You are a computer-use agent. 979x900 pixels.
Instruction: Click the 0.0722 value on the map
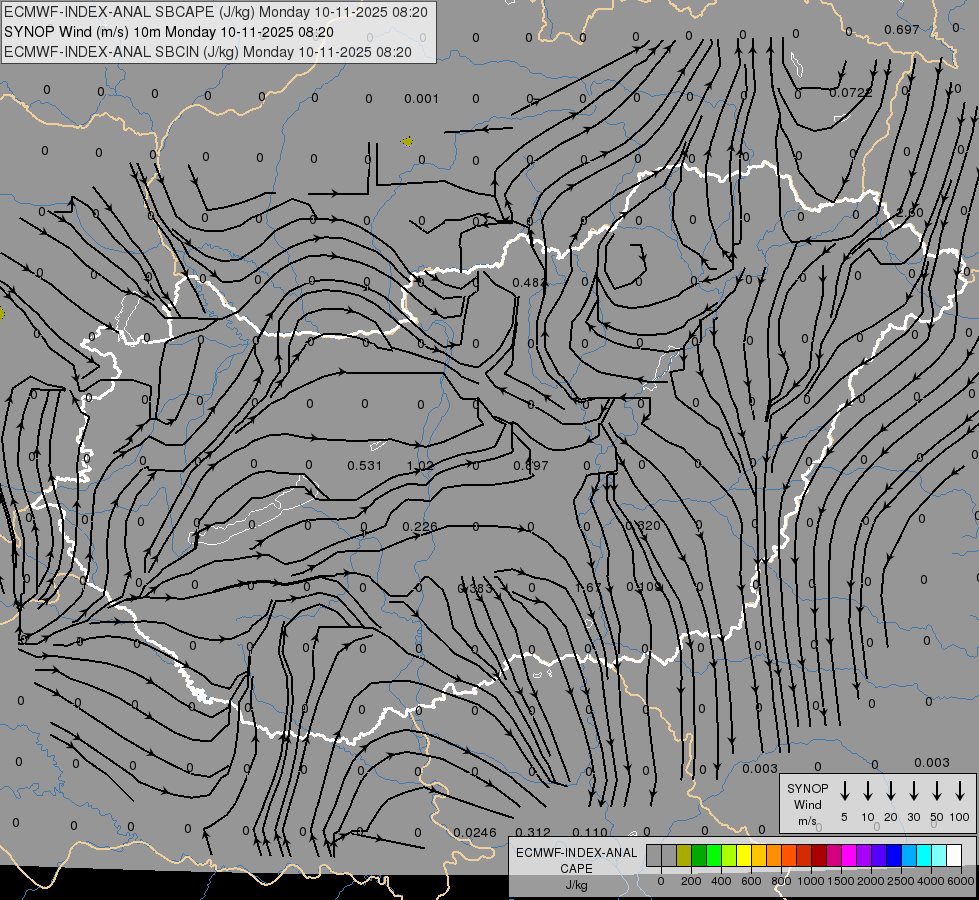coord(850,92)
